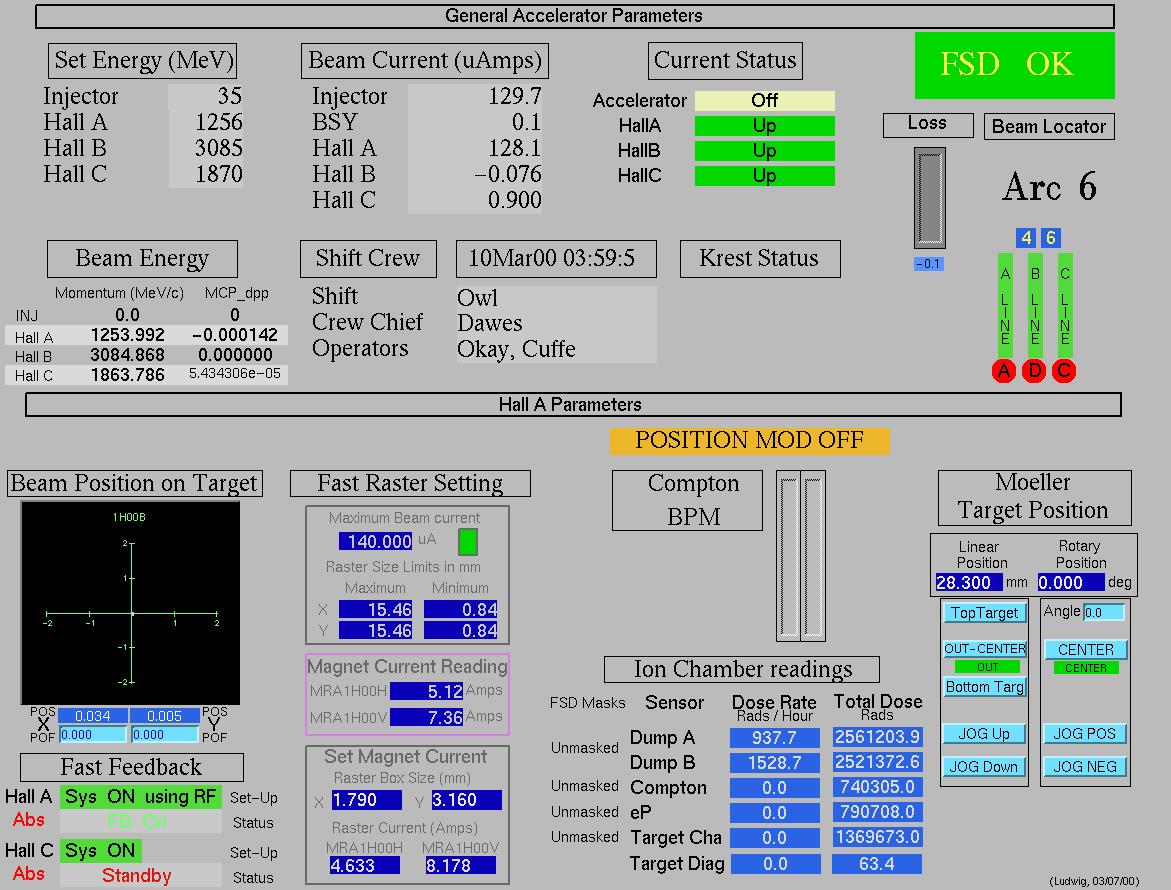This screenshot has width=1171, height=890.
Task: Select the green B LINE bar
Action: (x=1035, y=304)
